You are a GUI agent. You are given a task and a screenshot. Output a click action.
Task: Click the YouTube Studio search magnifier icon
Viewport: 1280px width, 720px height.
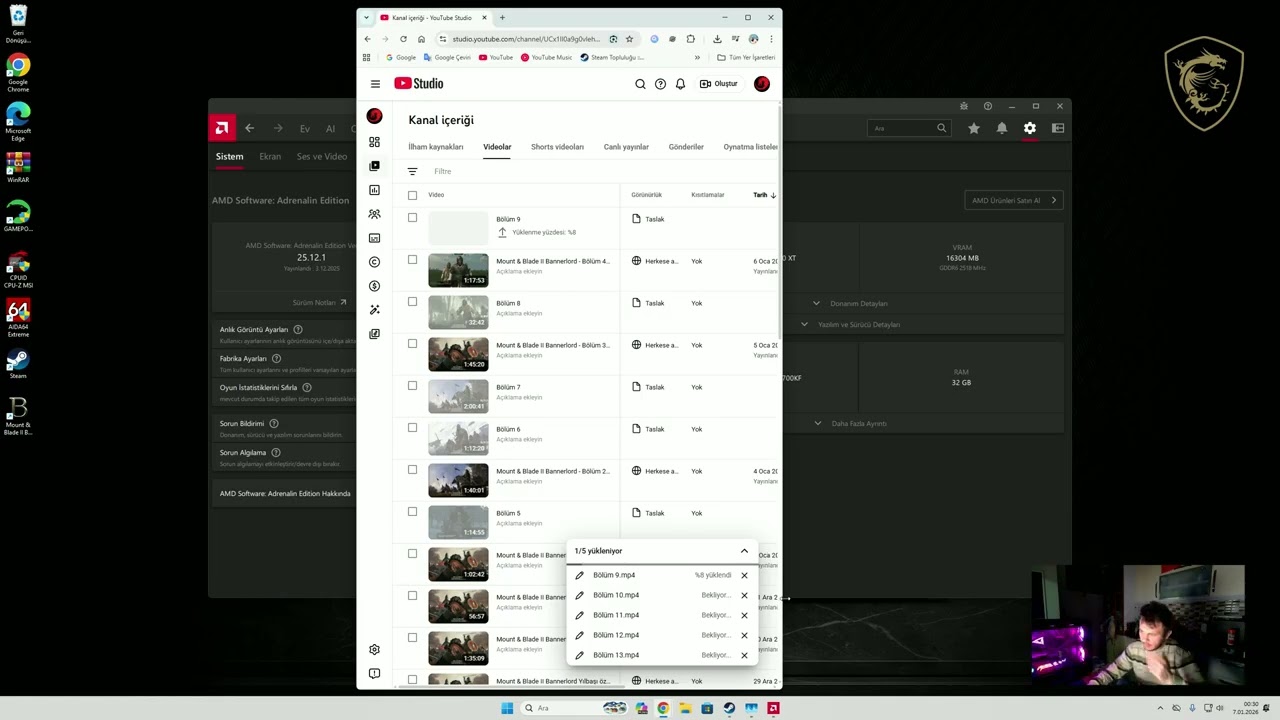pos(640,84)
